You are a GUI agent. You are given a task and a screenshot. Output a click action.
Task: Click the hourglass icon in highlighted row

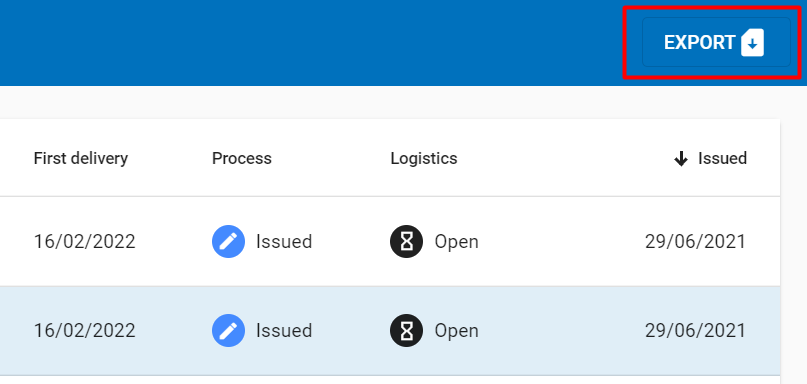407,330
